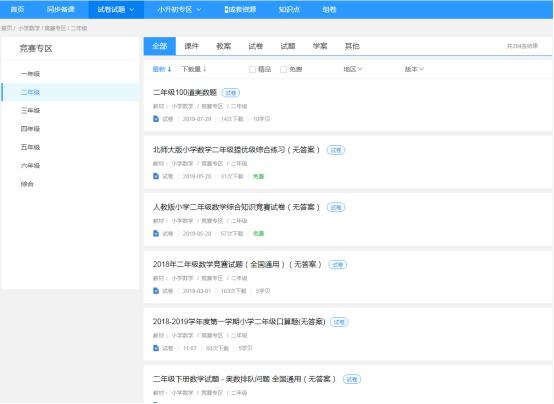
Task: Click 试卷 badge beside 2018-2019学年度第一学期 title
Action: pyautogui.click(x=339, y=322)
